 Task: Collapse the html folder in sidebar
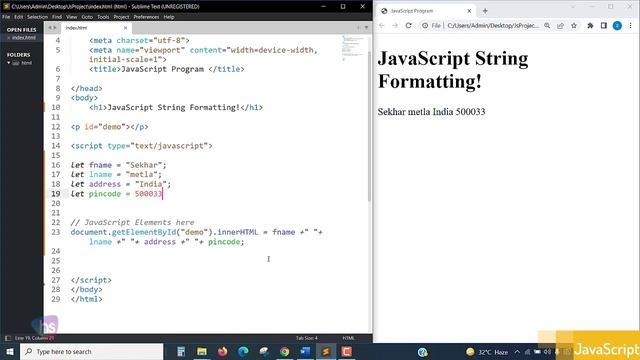pos(9,63)
